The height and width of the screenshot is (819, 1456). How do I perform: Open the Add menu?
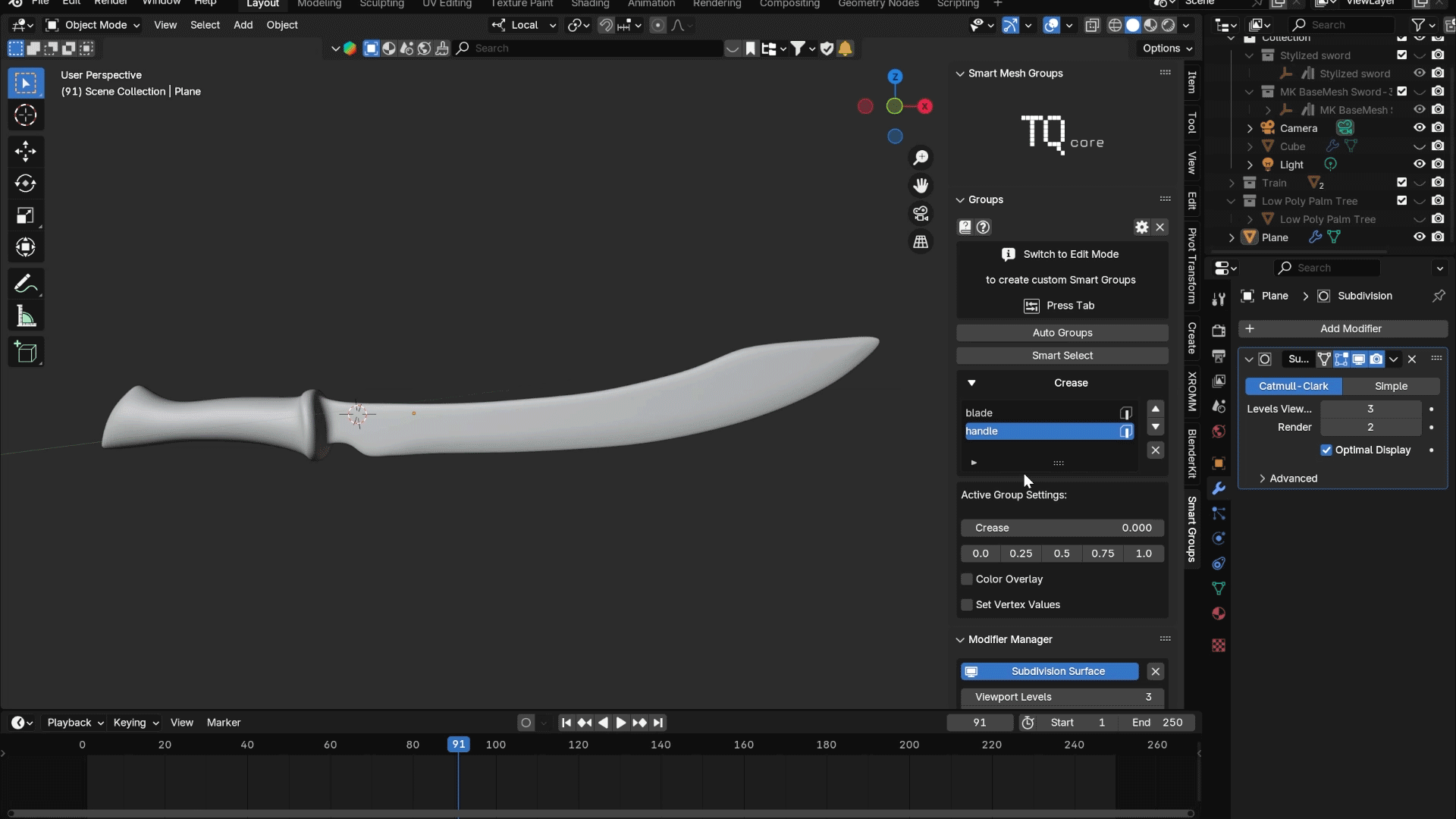(243, 25)
